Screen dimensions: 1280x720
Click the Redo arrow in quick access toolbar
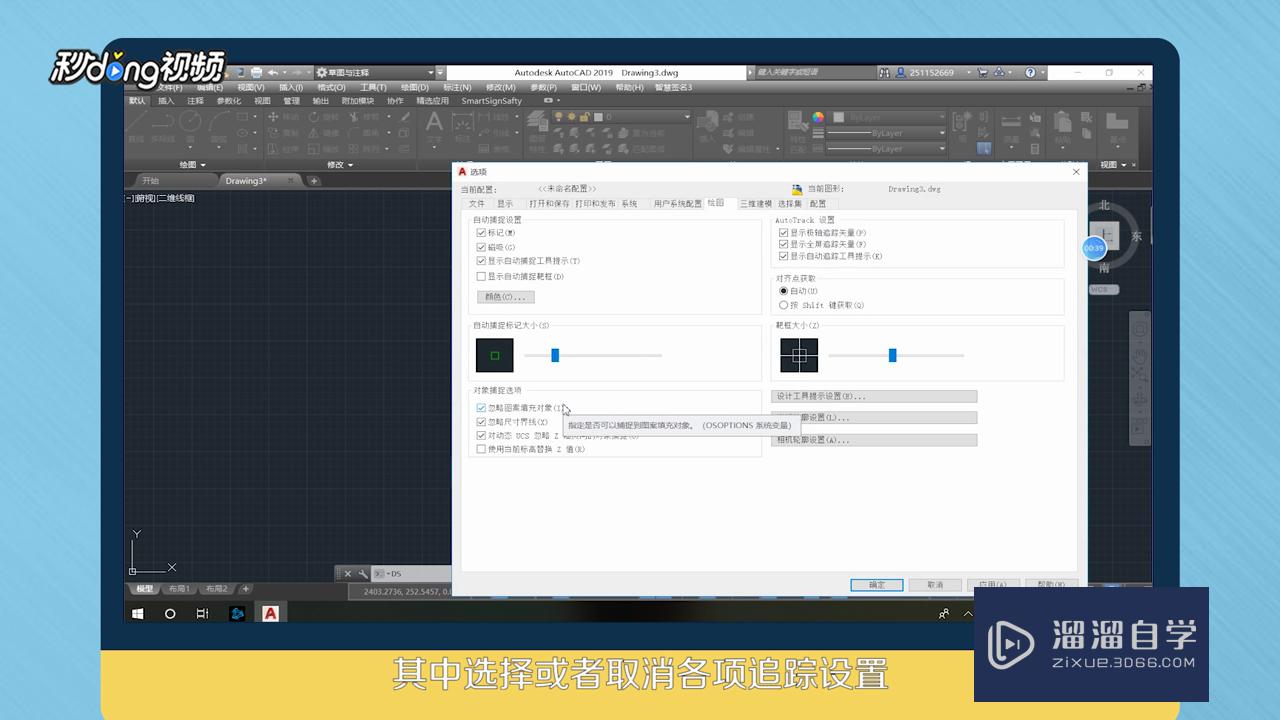(x=297, y=73)
